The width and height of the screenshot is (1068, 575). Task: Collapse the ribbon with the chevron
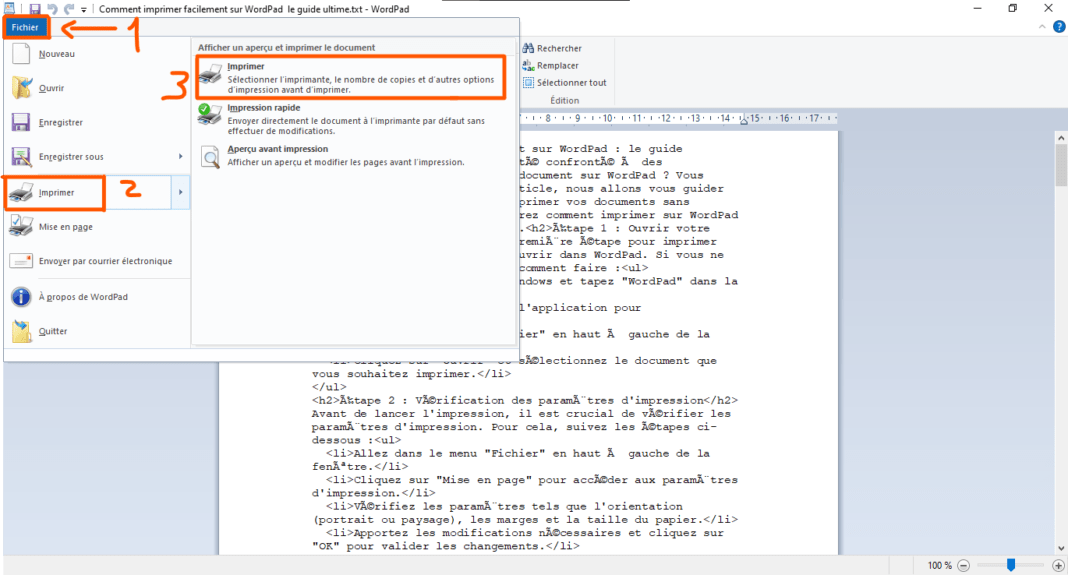(1042, 27)
